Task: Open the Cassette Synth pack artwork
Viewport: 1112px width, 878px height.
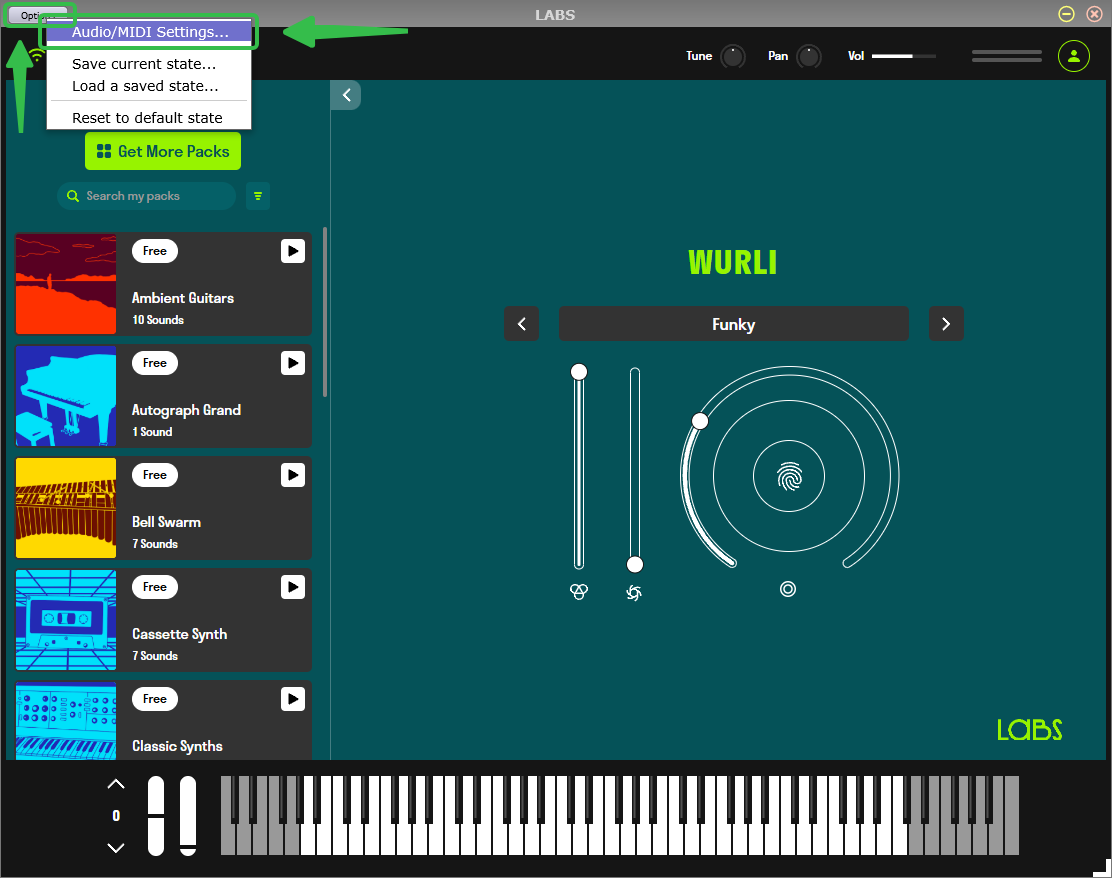Action: (x=66, y=620)
